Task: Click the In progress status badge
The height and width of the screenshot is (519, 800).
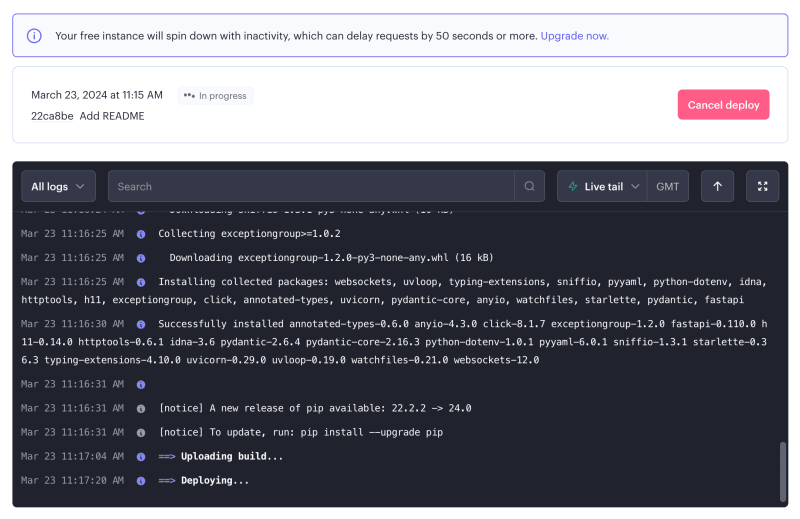Action: point(215,95)
